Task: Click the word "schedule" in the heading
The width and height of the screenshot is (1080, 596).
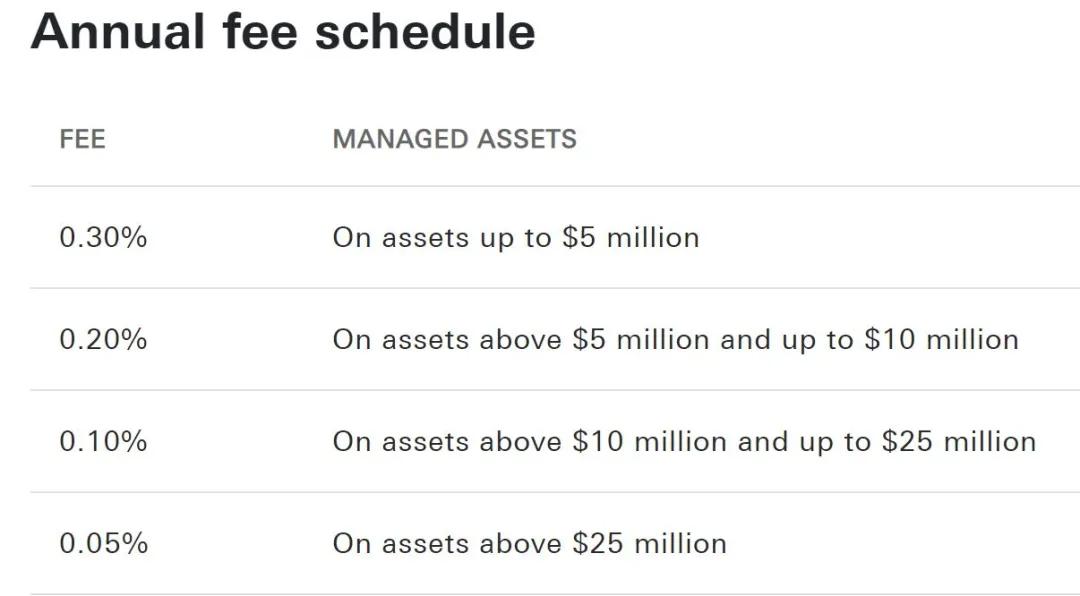Action: (x=425, y=32)
